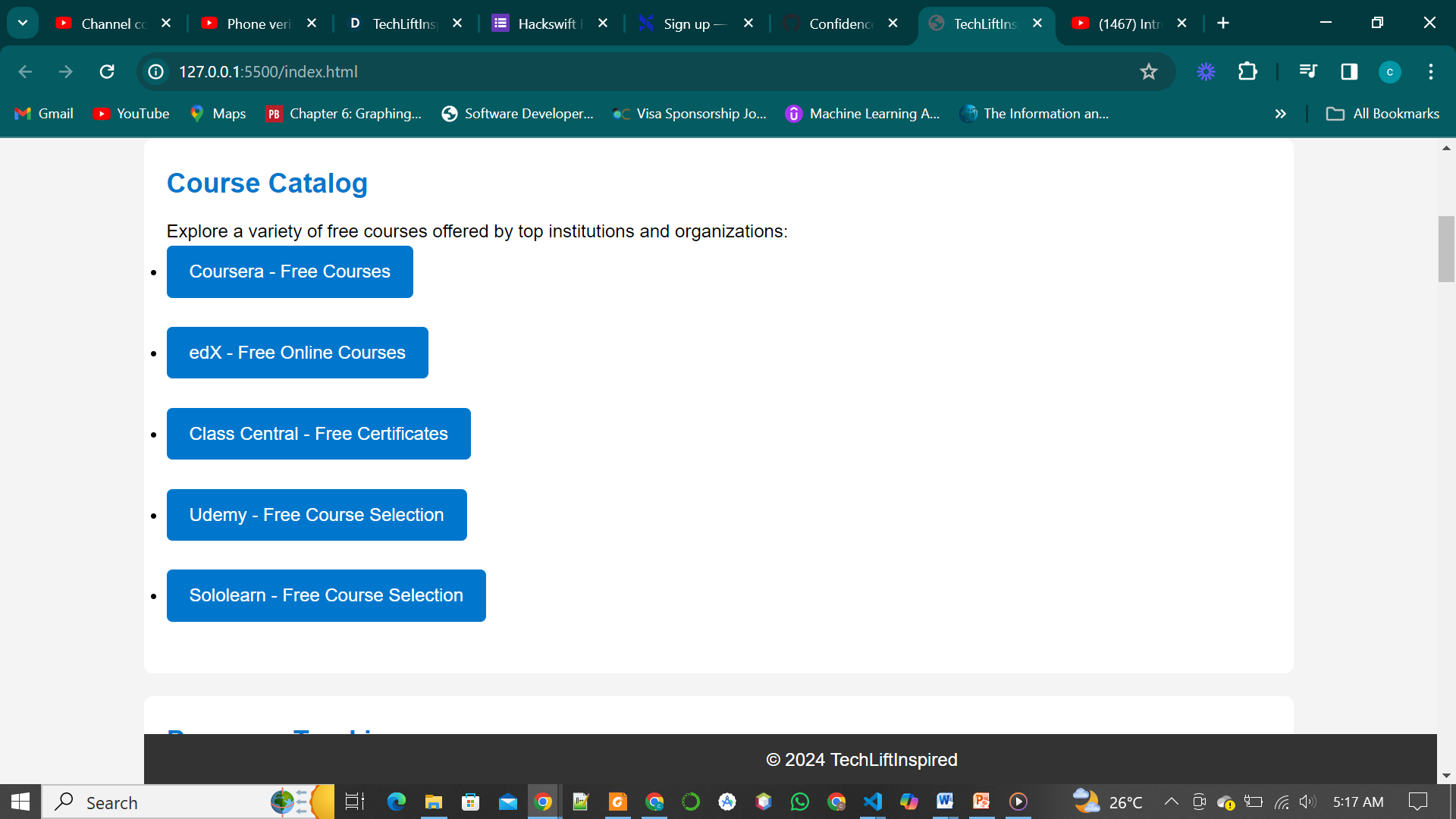
Task: View site information icon in address bar
Action: click(156, 71)
